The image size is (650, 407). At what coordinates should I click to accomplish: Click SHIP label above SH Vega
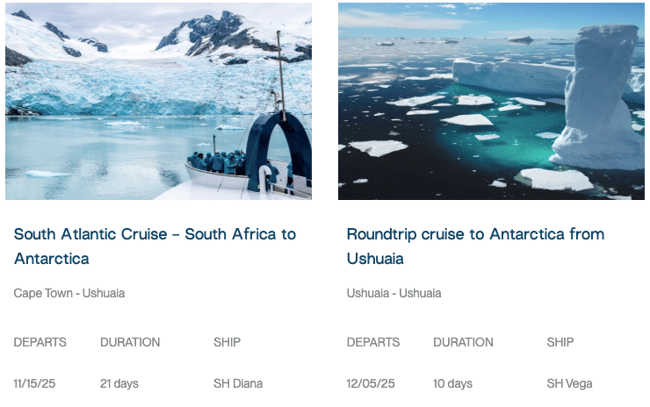point(560,342)
